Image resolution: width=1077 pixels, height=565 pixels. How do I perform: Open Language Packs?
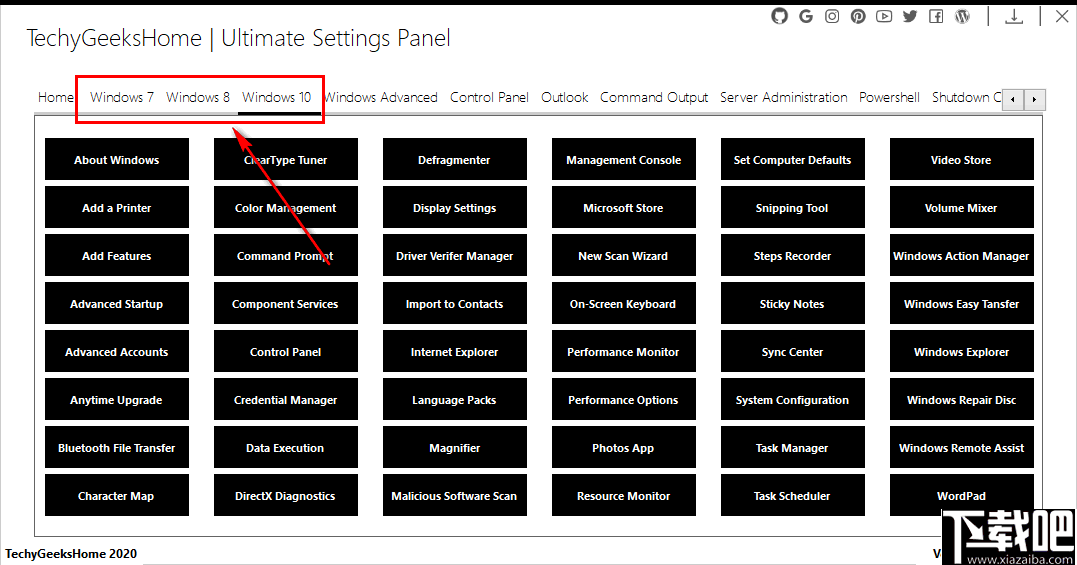pyautogui.click(x=455, y=400)
